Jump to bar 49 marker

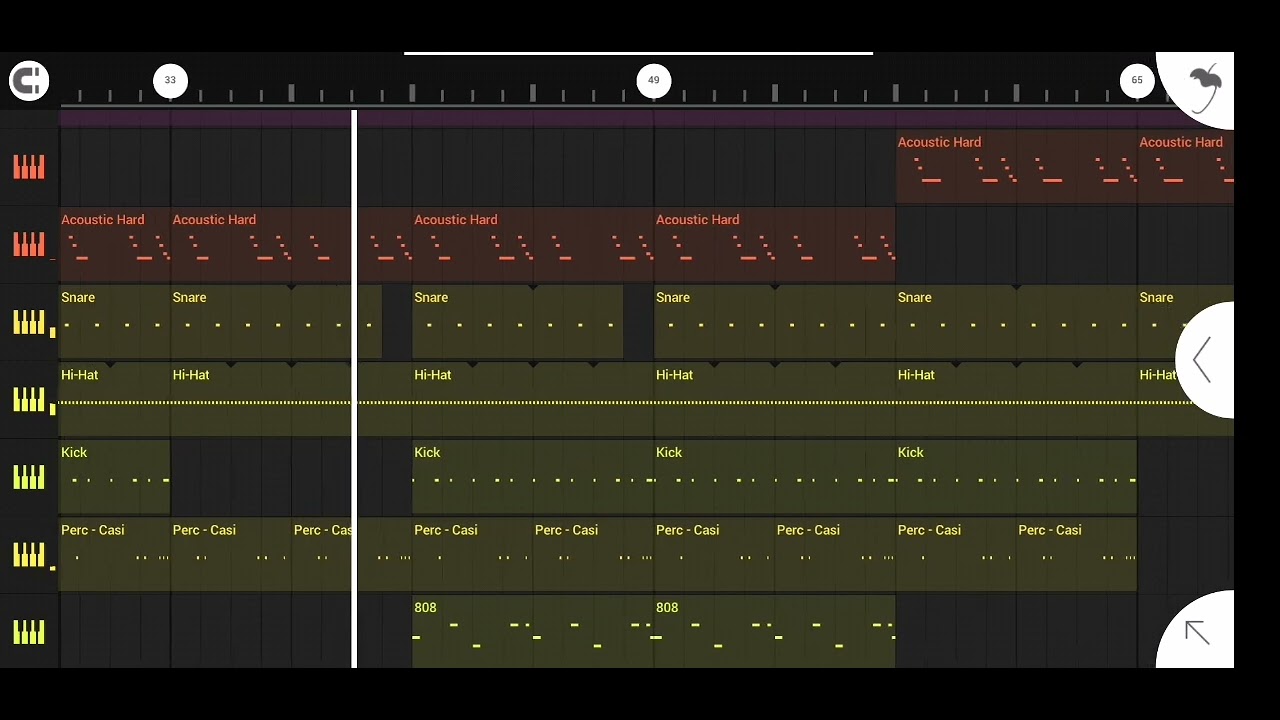point(654,80)
